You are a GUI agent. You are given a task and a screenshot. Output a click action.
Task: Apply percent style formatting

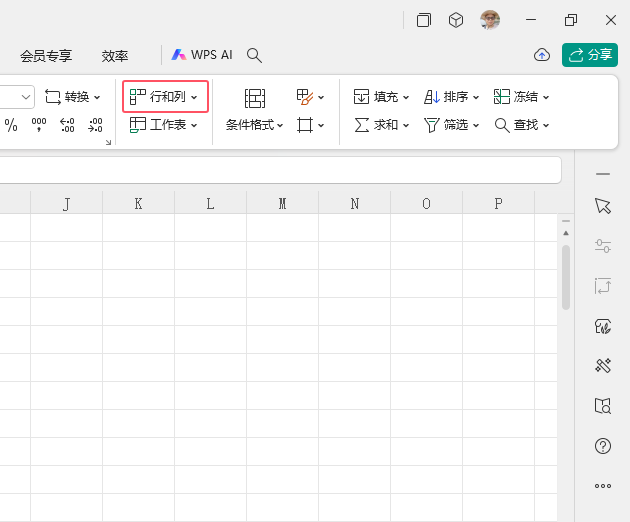[x=11, y=125]
